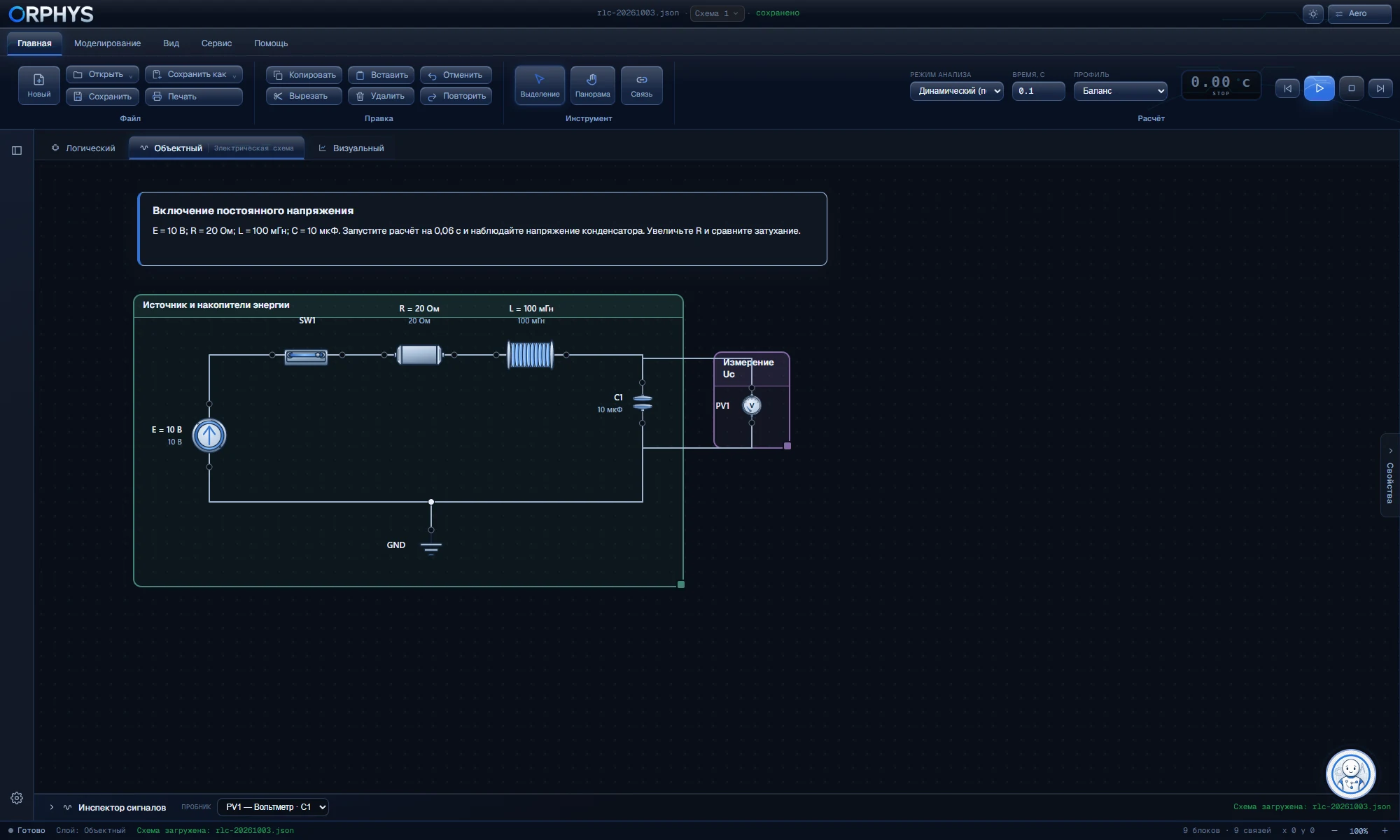Image resolution: width=1400 pixels, height=840 pixels.
Task: Stop the simulation with the stop button
Action: (1351, 88)
